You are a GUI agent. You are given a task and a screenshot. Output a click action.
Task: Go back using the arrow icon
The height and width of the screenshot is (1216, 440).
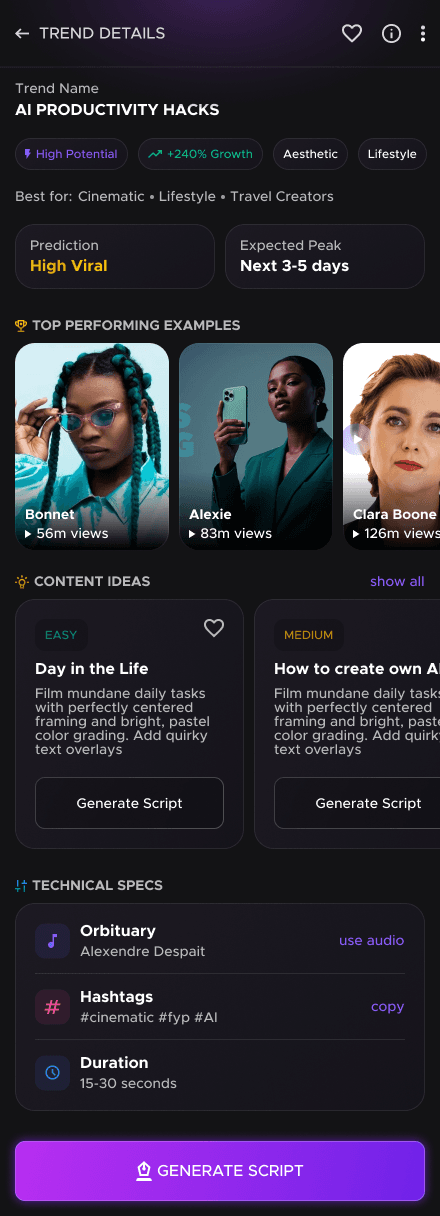(x=22, y=34)
